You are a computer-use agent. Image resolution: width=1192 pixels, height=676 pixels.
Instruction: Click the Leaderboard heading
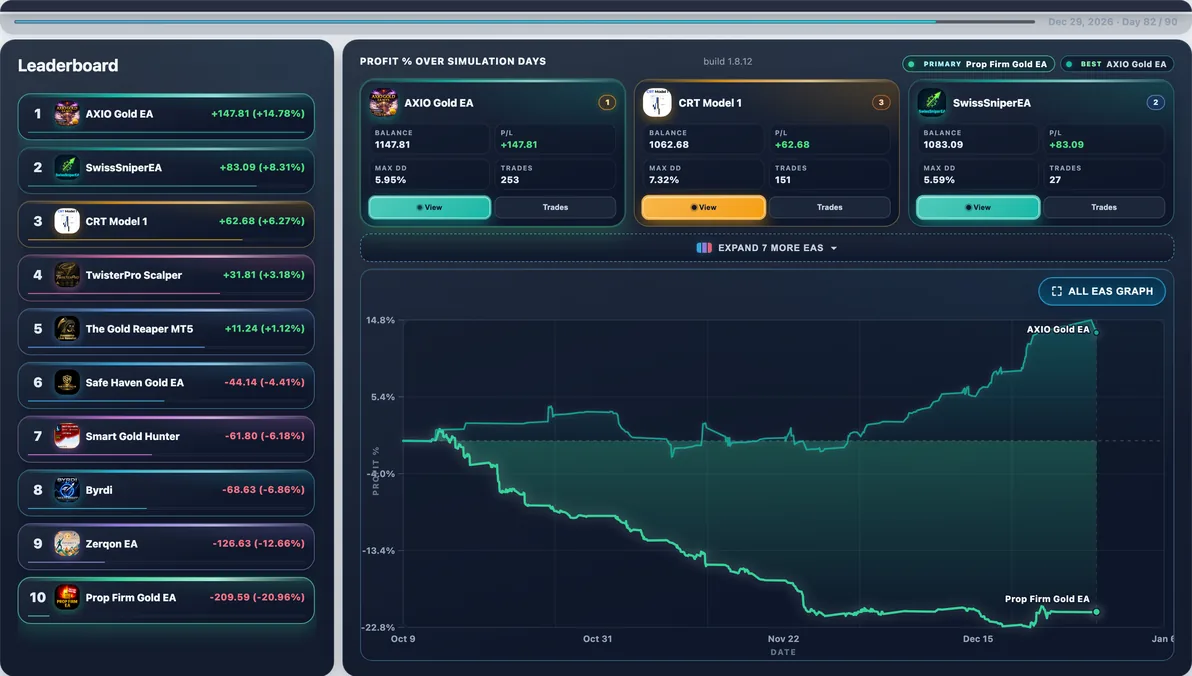click(68, 65)
